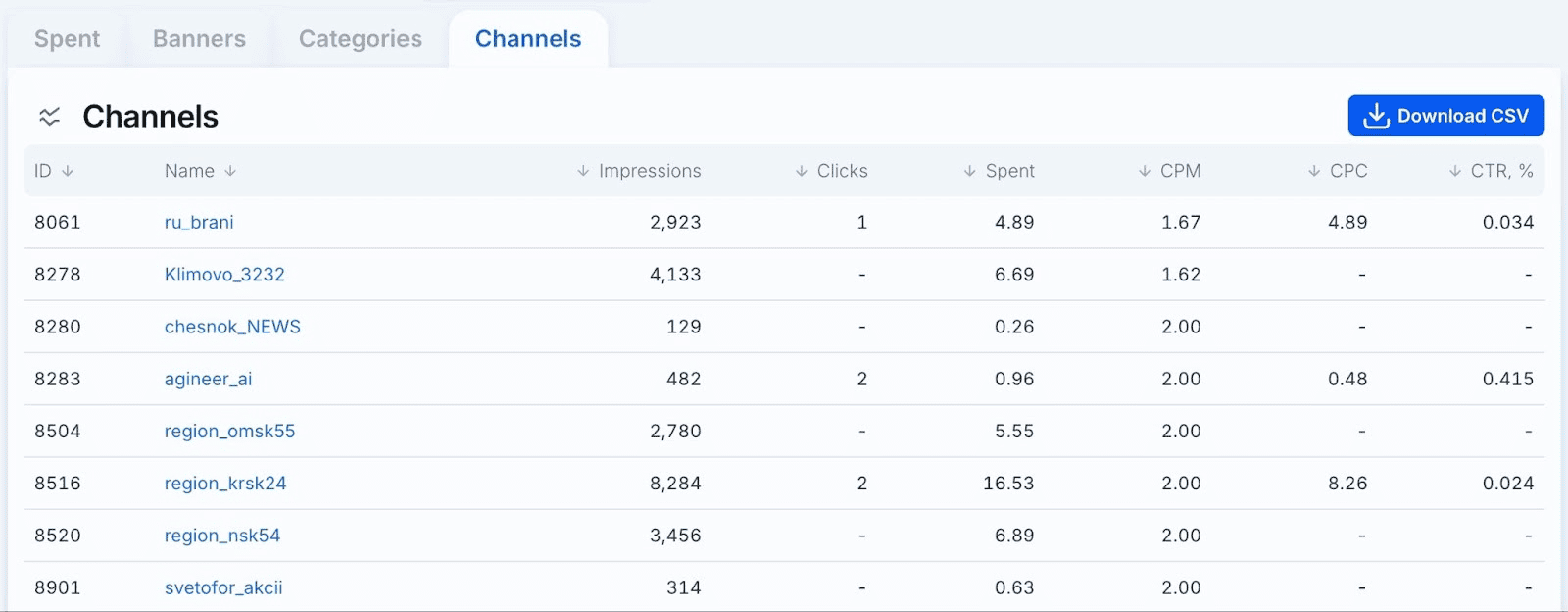The image size is (1568, 612).
Task: Click the sort arrow beside CPC
Action: coord(1314,171)
